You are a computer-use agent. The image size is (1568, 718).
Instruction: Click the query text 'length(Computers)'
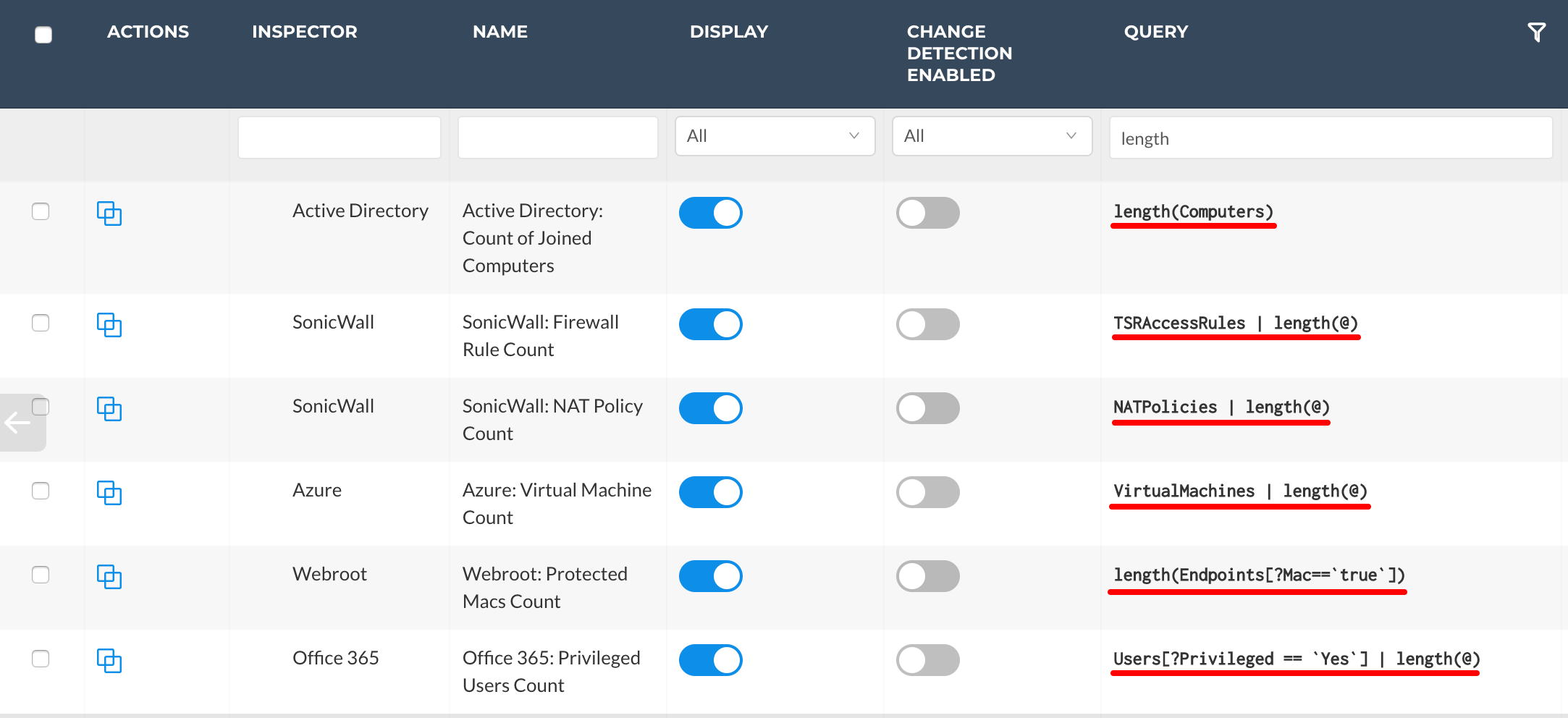[1194, 212]
